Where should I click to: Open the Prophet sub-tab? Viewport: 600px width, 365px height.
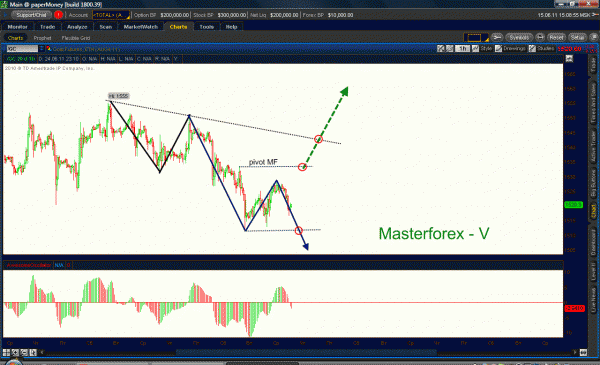(42, 38)
